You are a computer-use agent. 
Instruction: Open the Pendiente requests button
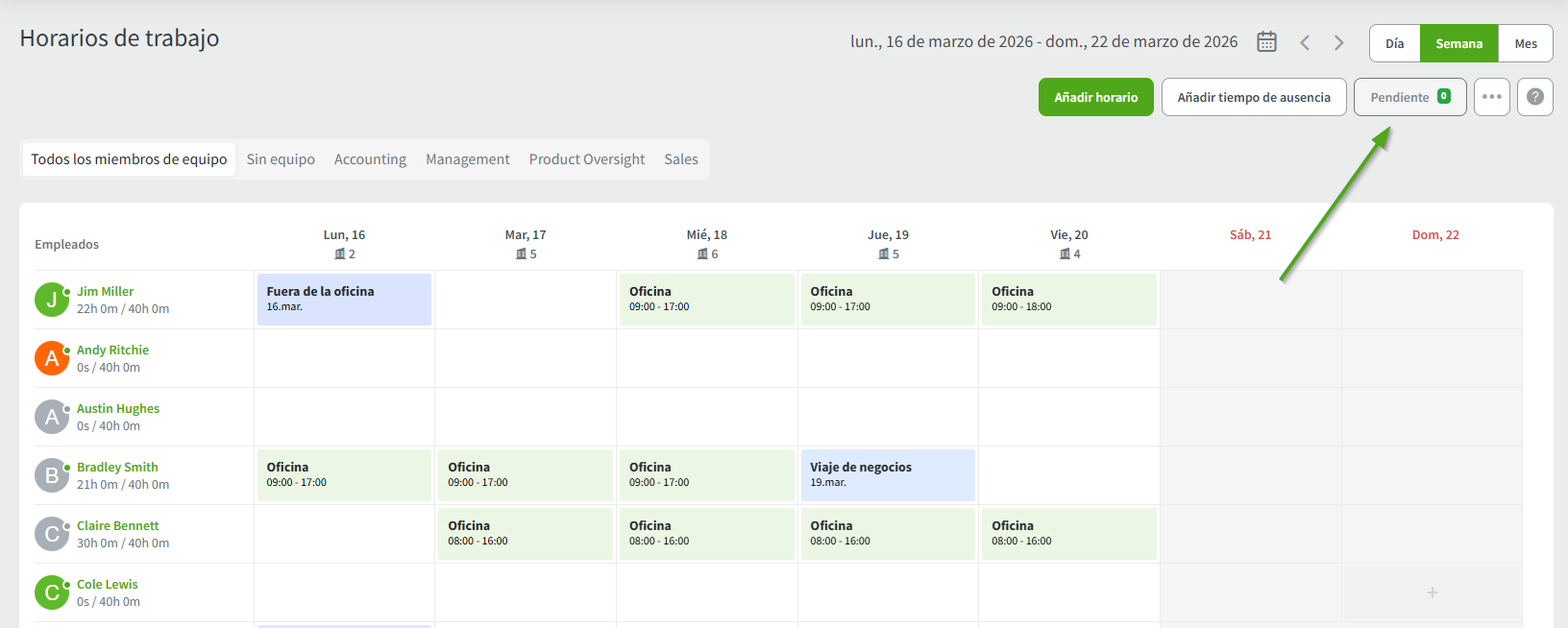coord(1409,97)
